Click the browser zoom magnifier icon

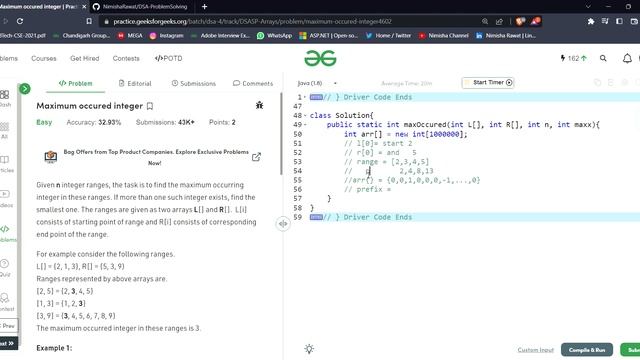(x=484, y=21)
